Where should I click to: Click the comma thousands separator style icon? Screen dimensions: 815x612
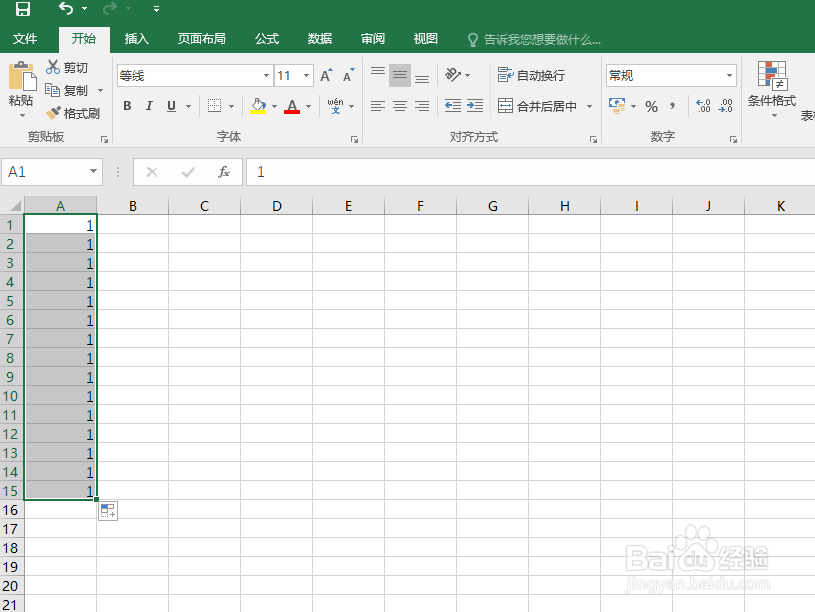pyautogui.click(x=672, y=104)
